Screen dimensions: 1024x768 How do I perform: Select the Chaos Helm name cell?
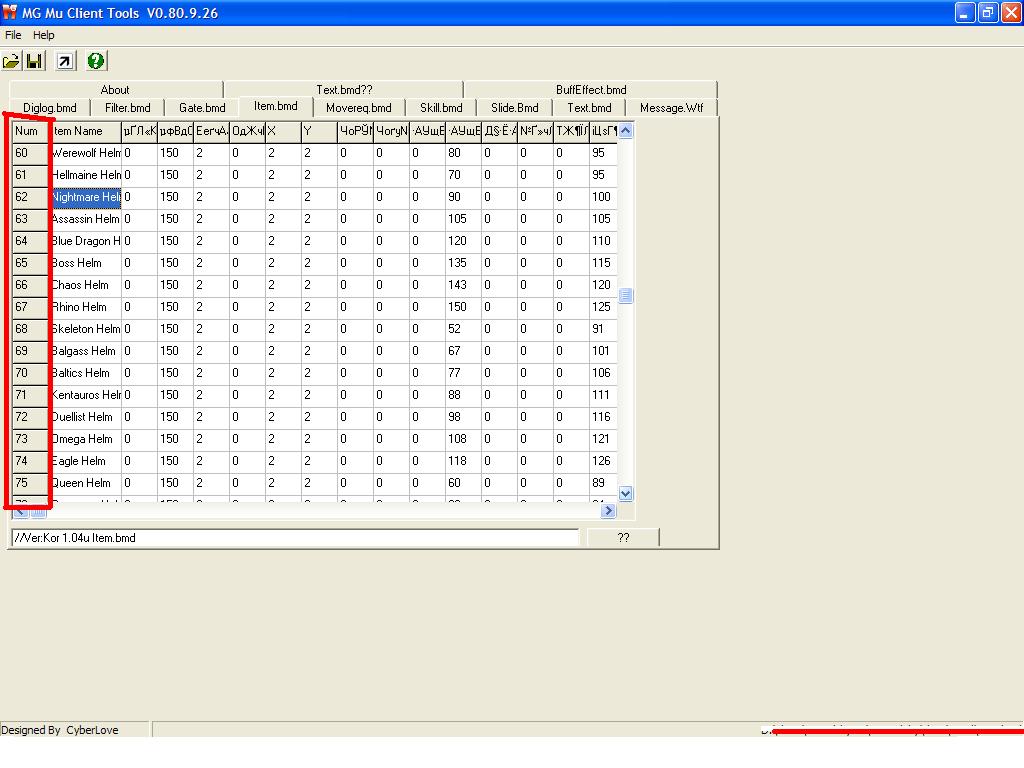pos(86,285)
